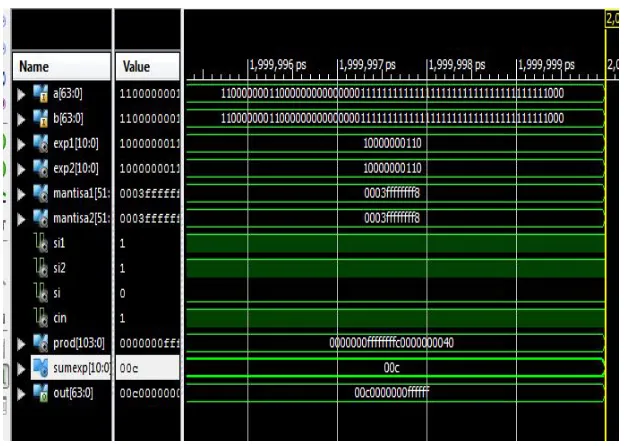Click the 1,999,999 ps ruler mark
The height and width of the screenshot is (446, 624).
tap(546, 65)
